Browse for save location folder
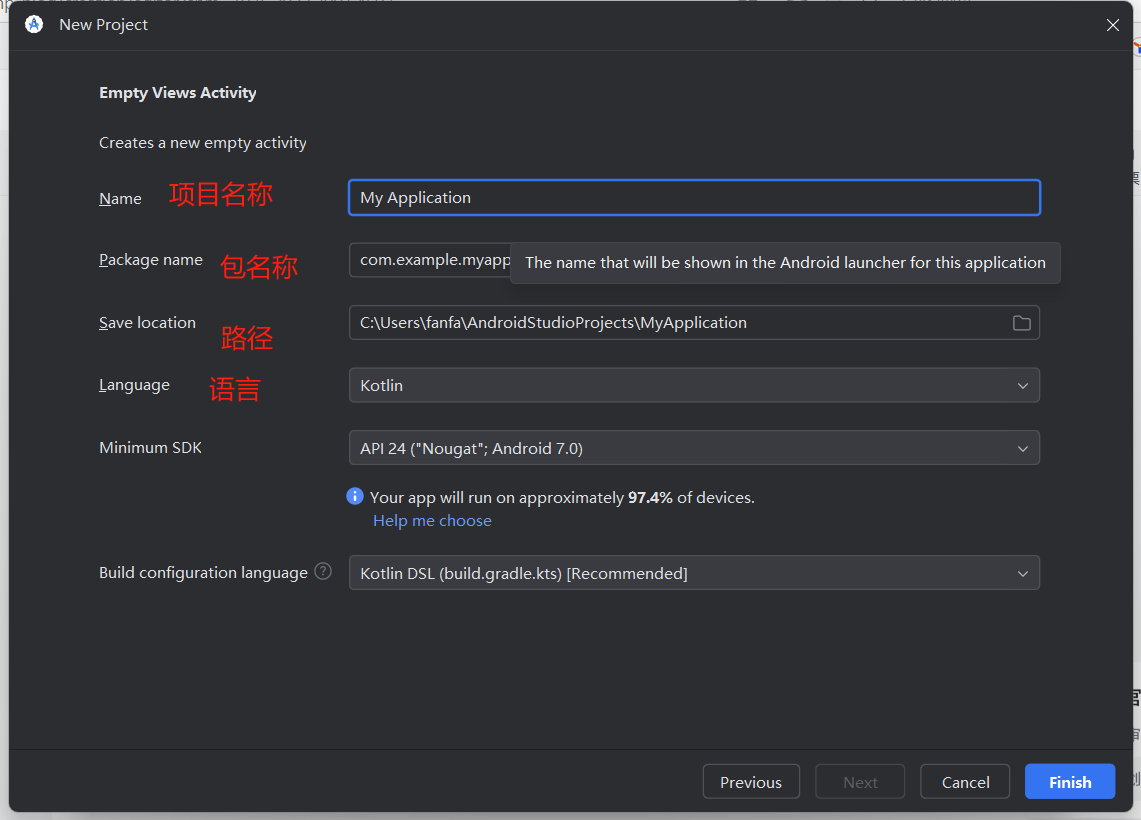The height and width of the screenshot is (820, 1141). click(1022, 323)
